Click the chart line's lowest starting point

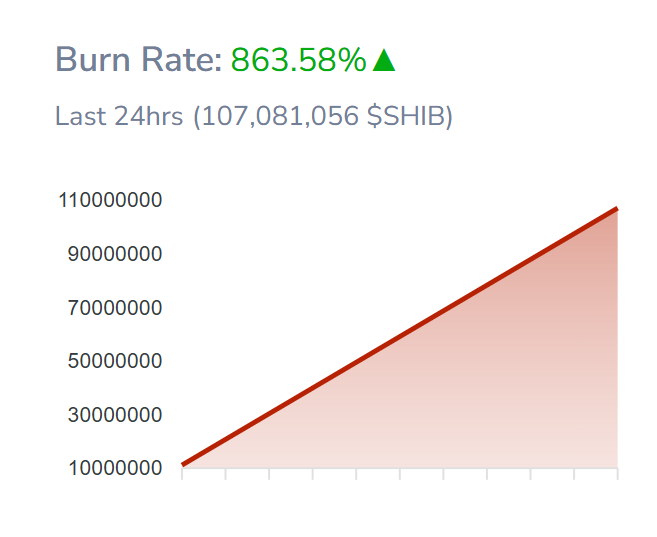click(x=183, y=464)
